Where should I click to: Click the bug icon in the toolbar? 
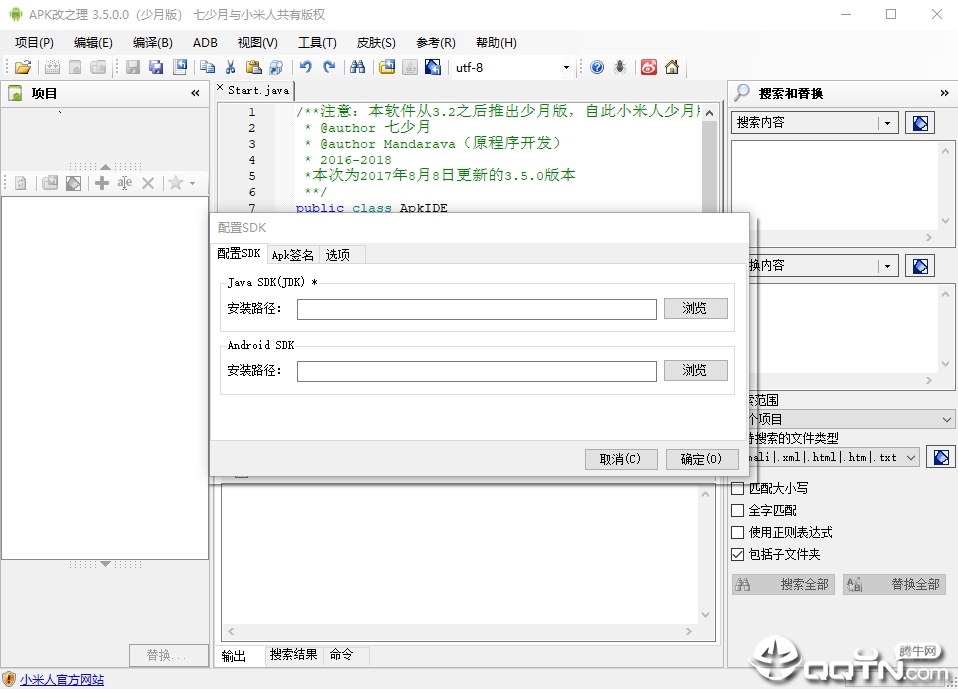(x=620, y=67)
